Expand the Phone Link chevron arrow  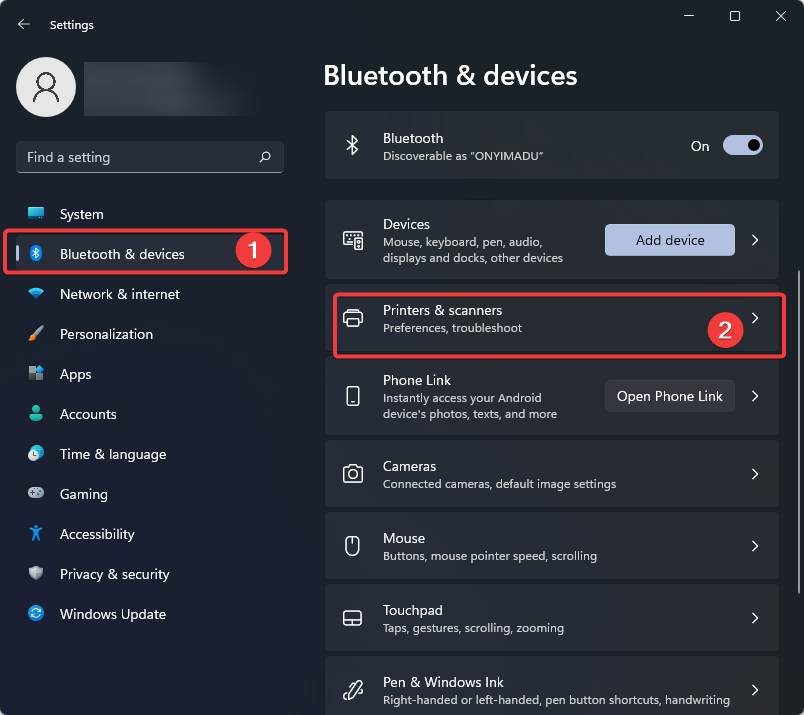(x=755, y=396)
